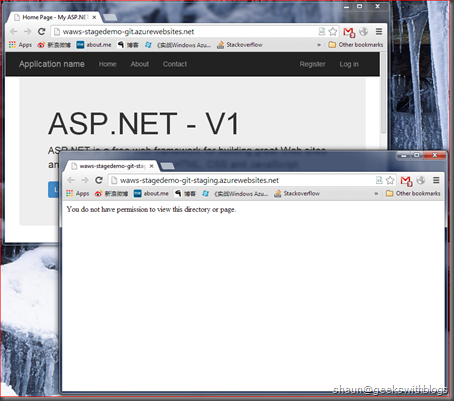The image size is (454, 401).
Task: Open Other bookmarks folder in front window
Action: point(413,193)
